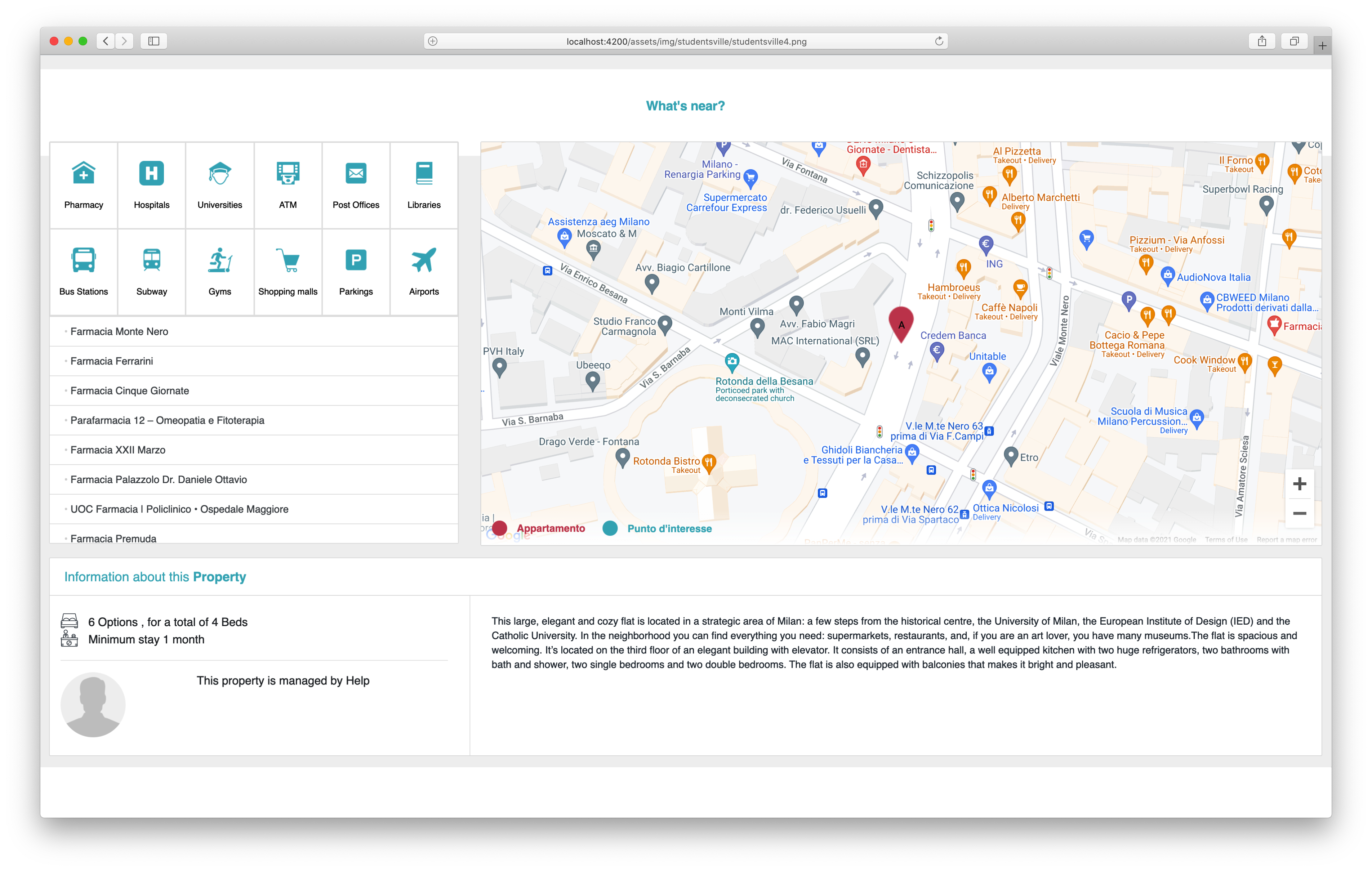Pick the Parkings P icon
Image resolution: width=1372 pixels, height=871 pixels.
point(356,260)
